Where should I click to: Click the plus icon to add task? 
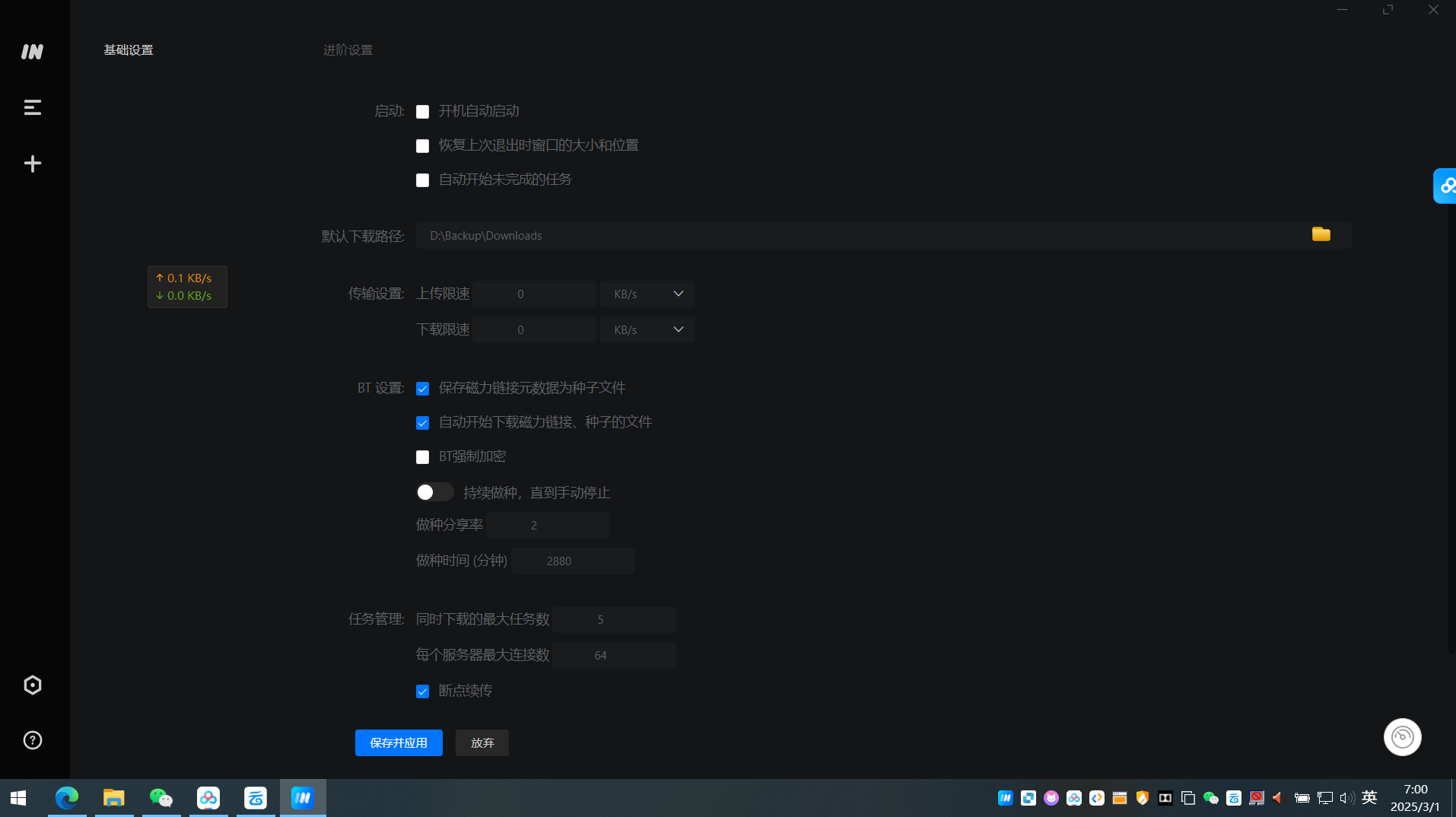pos(32,164)
